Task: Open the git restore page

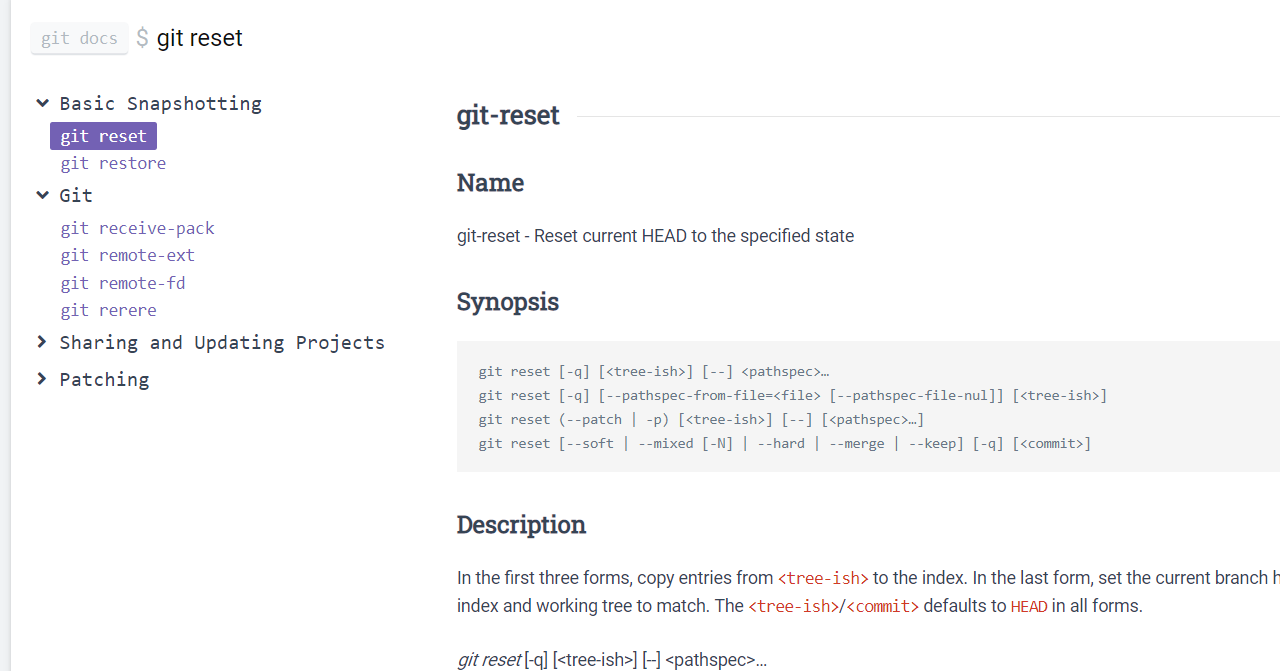Action: pyautogui.click(x=113, y=163)
